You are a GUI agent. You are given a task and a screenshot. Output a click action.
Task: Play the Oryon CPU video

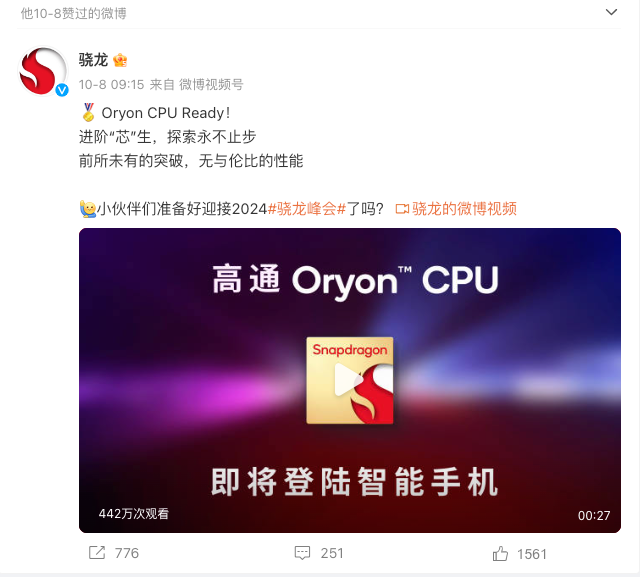349,380
